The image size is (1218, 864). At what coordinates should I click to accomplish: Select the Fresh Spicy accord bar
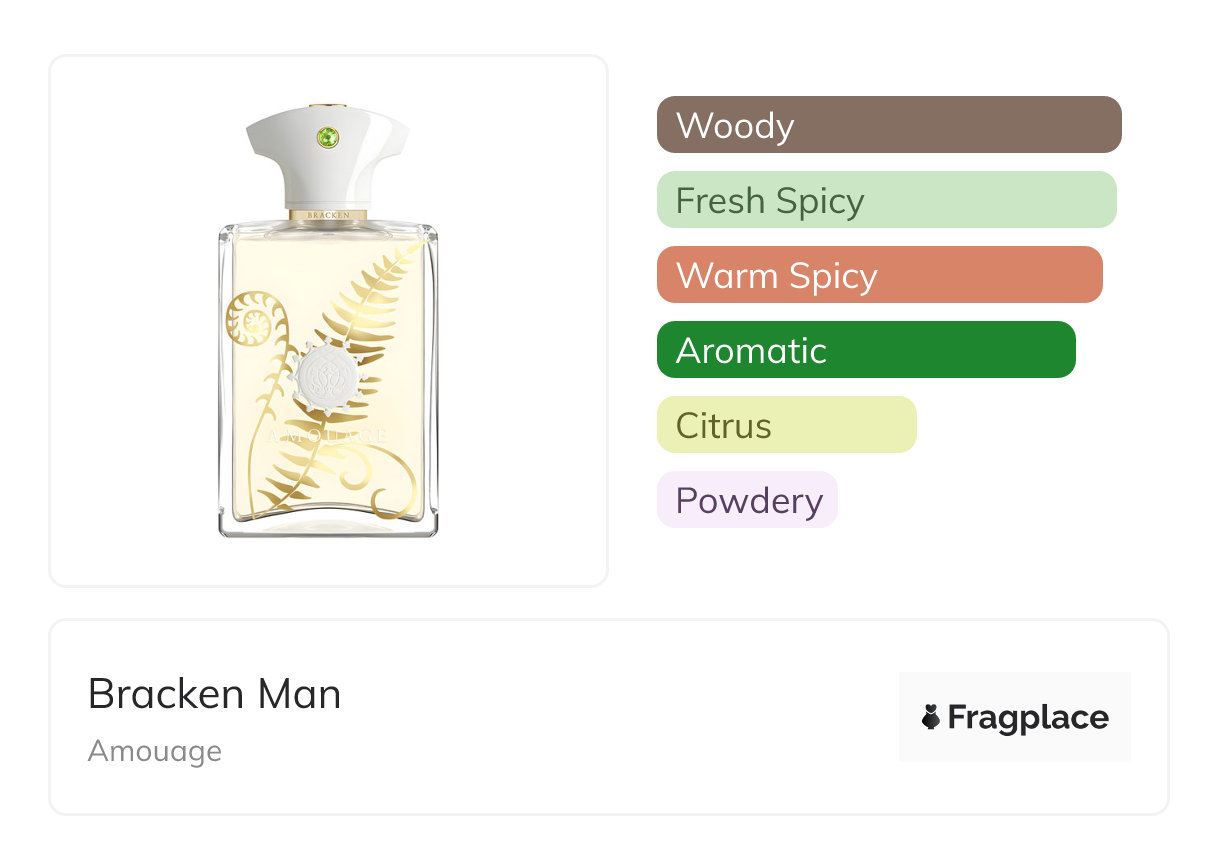(885, 200)
